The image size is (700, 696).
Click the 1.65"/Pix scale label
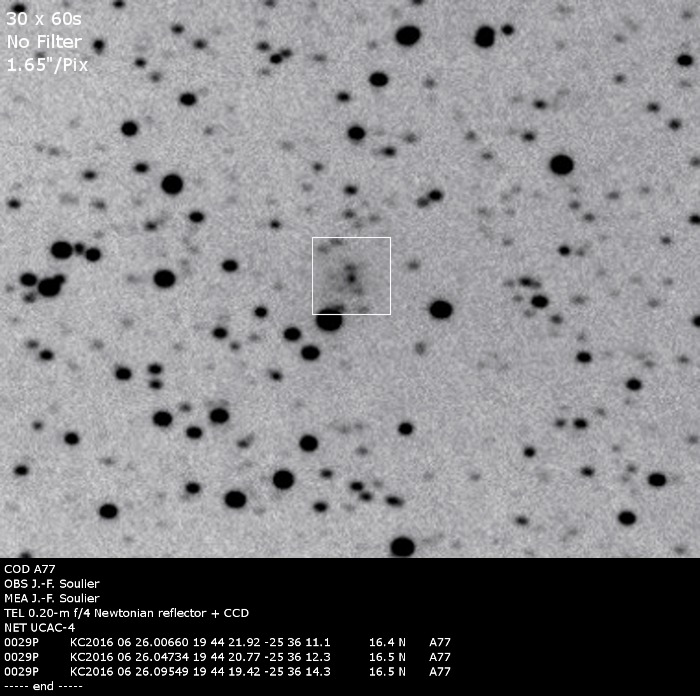[x=47, y=65]
